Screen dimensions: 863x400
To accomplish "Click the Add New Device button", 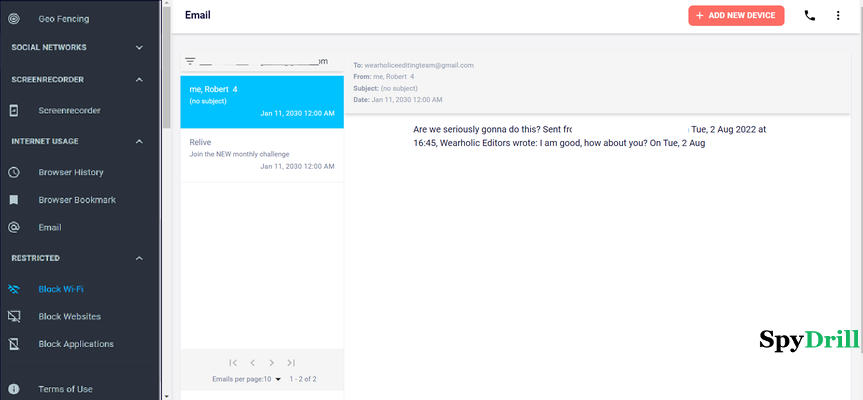I will coord(736,16).
